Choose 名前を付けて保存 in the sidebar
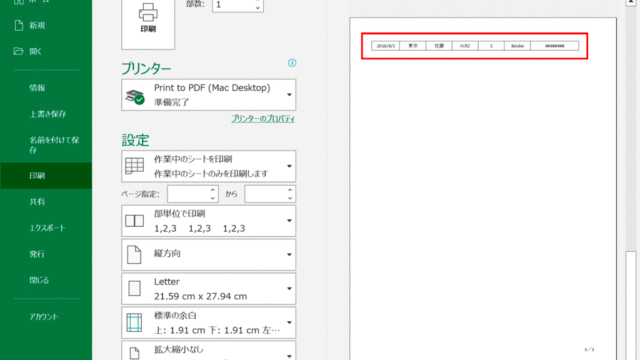Screen dimensions: 640x360 coord(54,145)
